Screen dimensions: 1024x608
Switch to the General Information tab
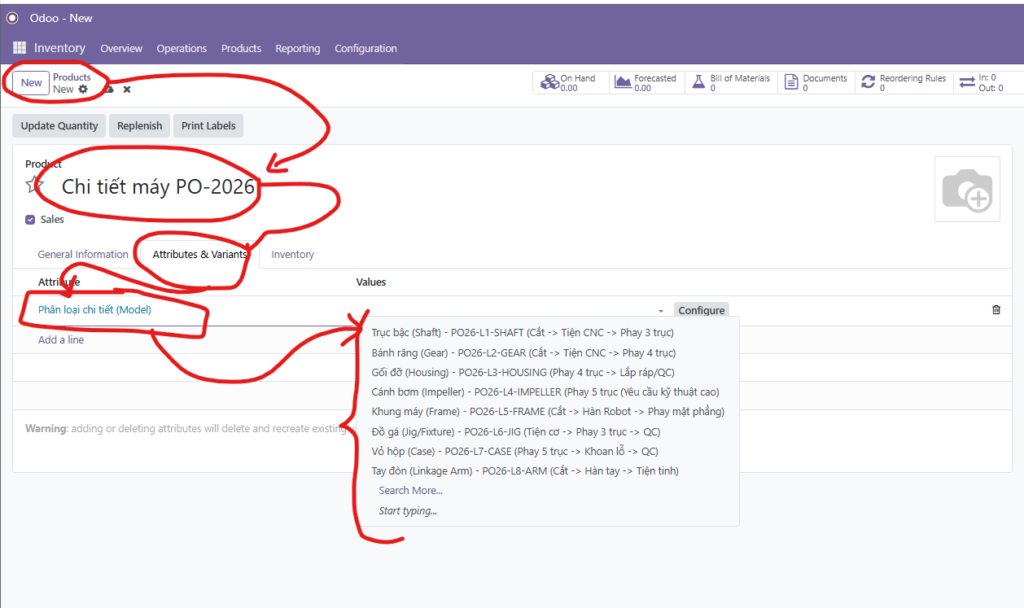pyautogui.click(x=83, y=254)
